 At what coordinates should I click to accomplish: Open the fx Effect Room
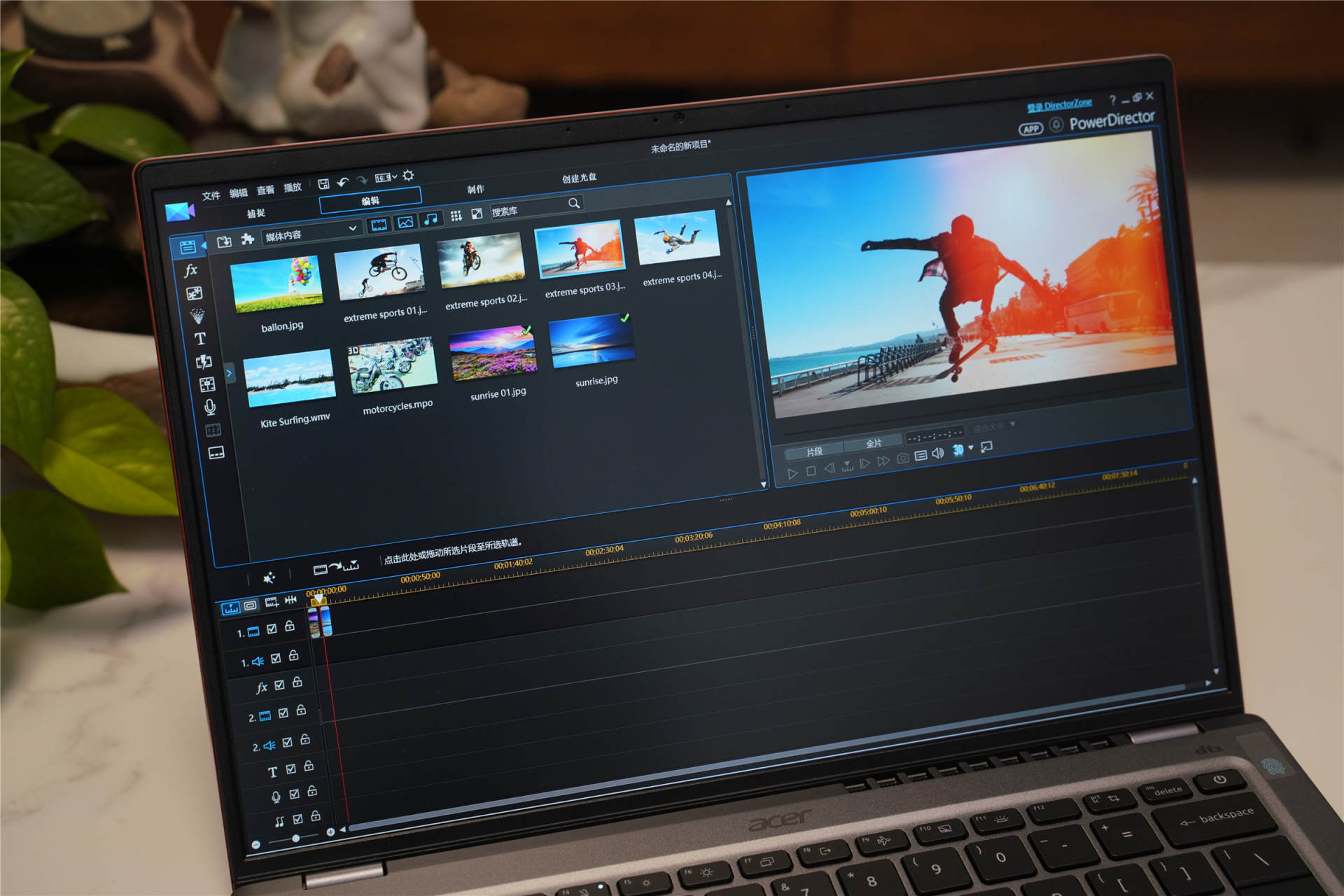click(x=190, y=270)
